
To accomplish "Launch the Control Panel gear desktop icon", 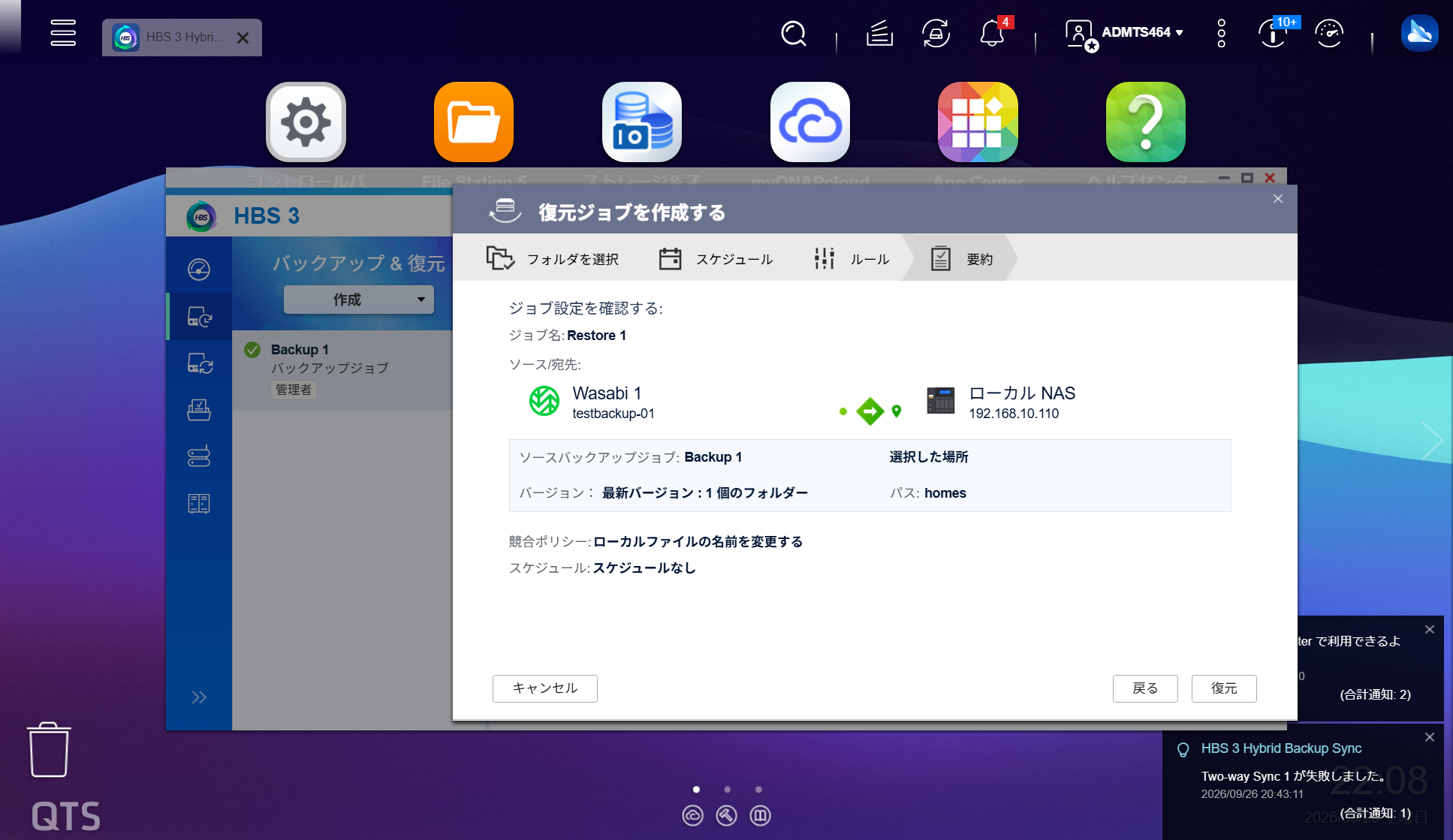I will point(306,122).
